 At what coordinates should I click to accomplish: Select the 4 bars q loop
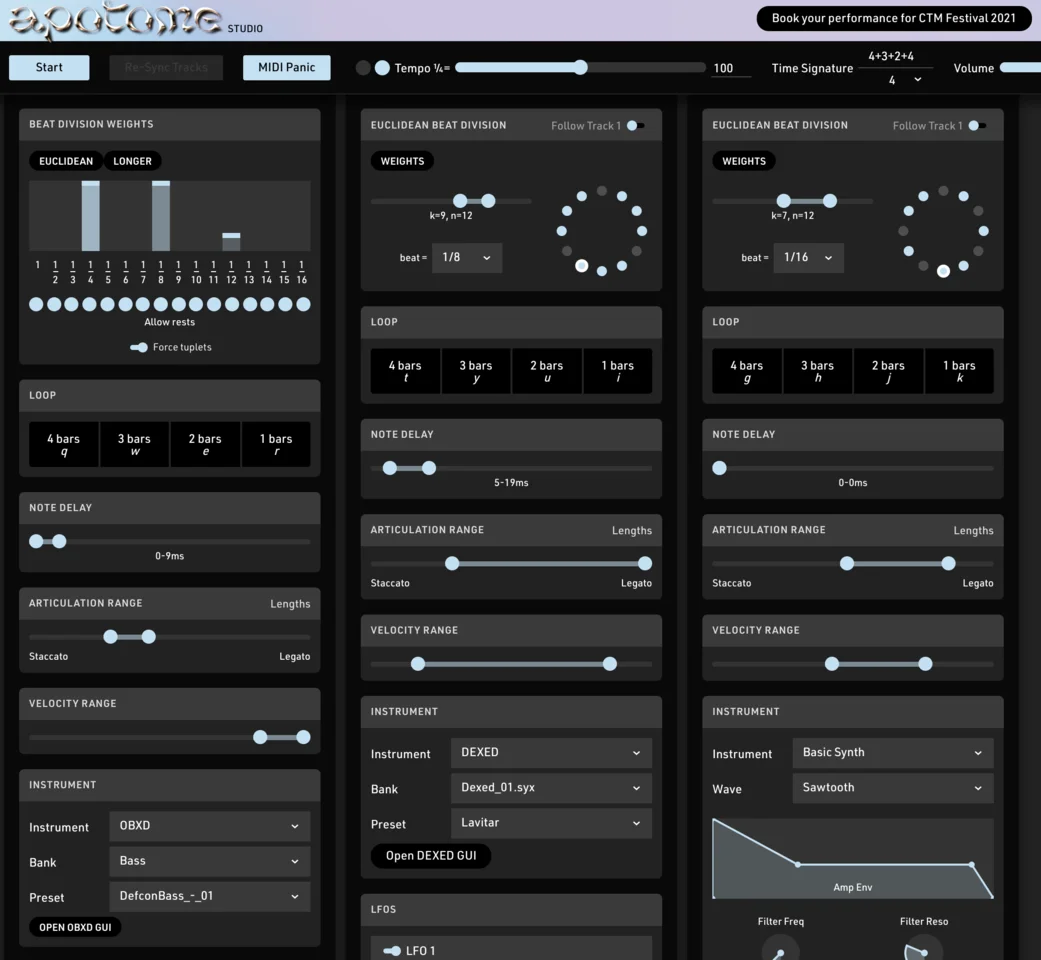pos(64,444)
